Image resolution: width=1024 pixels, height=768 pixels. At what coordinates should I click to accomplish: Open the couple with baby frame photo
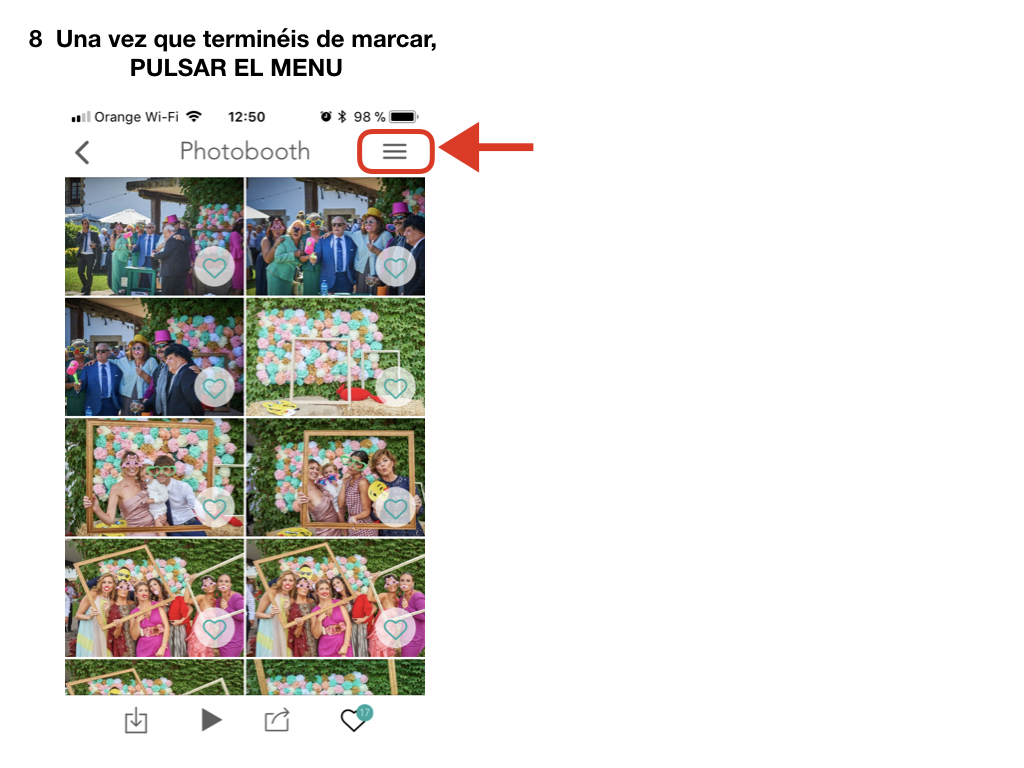tap(154, 477)
